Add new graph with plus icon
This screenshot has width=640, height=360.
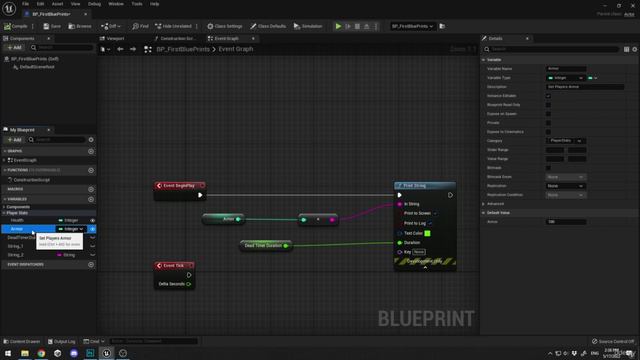pos(91,151)
